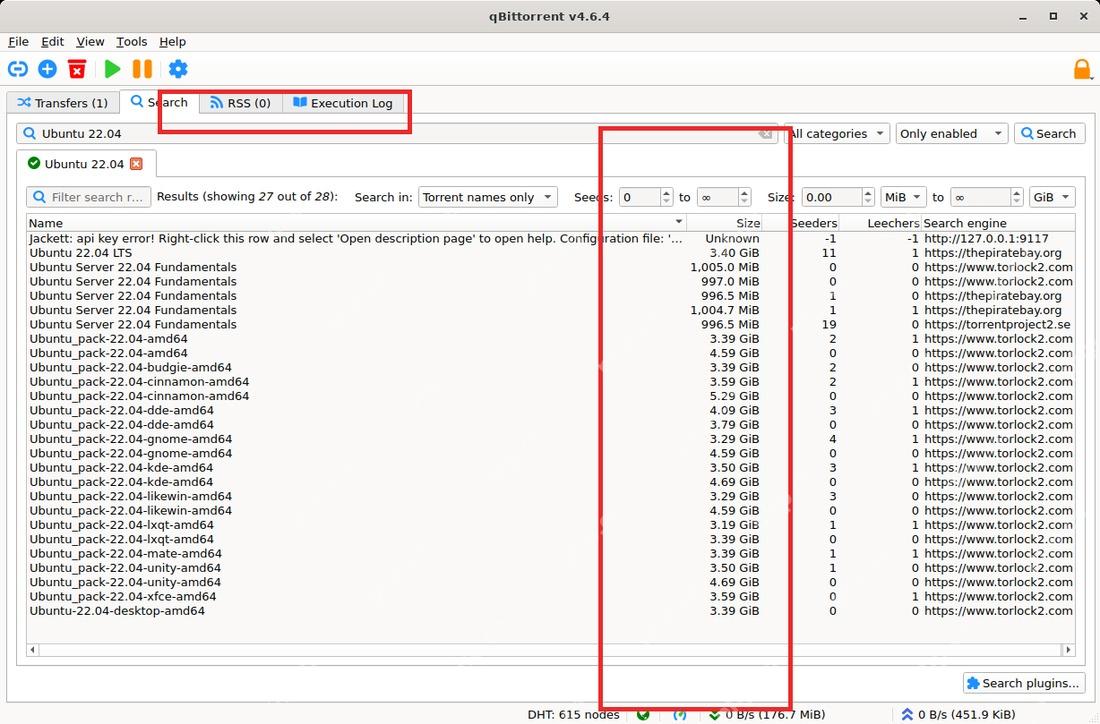Sort results by Name column header
Viewport: 1100px width, 724px height.
356,223
